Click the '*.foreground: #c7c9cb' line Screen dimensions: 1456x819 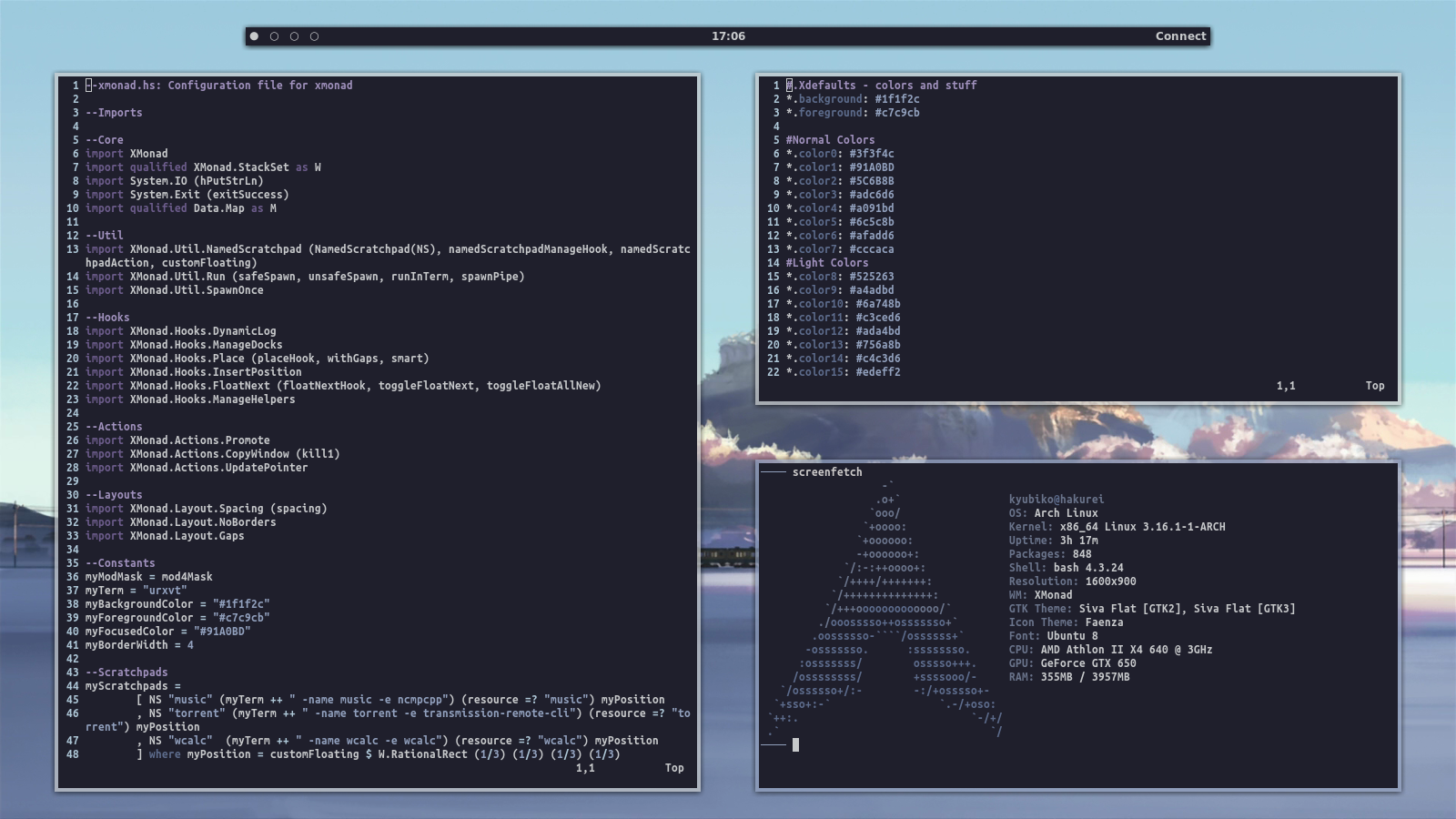853,113
